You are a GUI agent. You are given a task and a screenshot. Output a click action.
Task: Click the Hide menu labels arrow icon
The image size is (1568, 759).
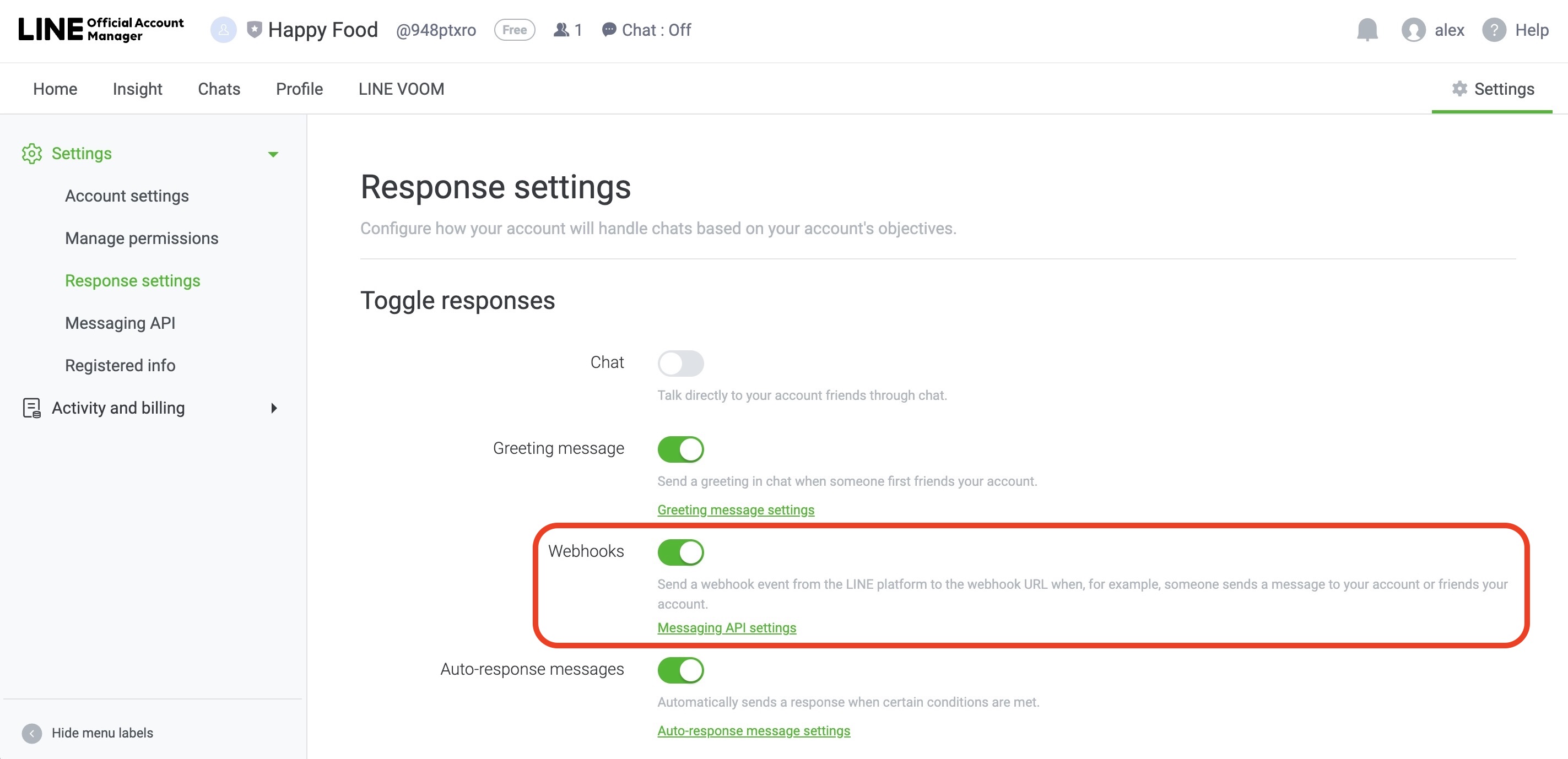point(31,733)
